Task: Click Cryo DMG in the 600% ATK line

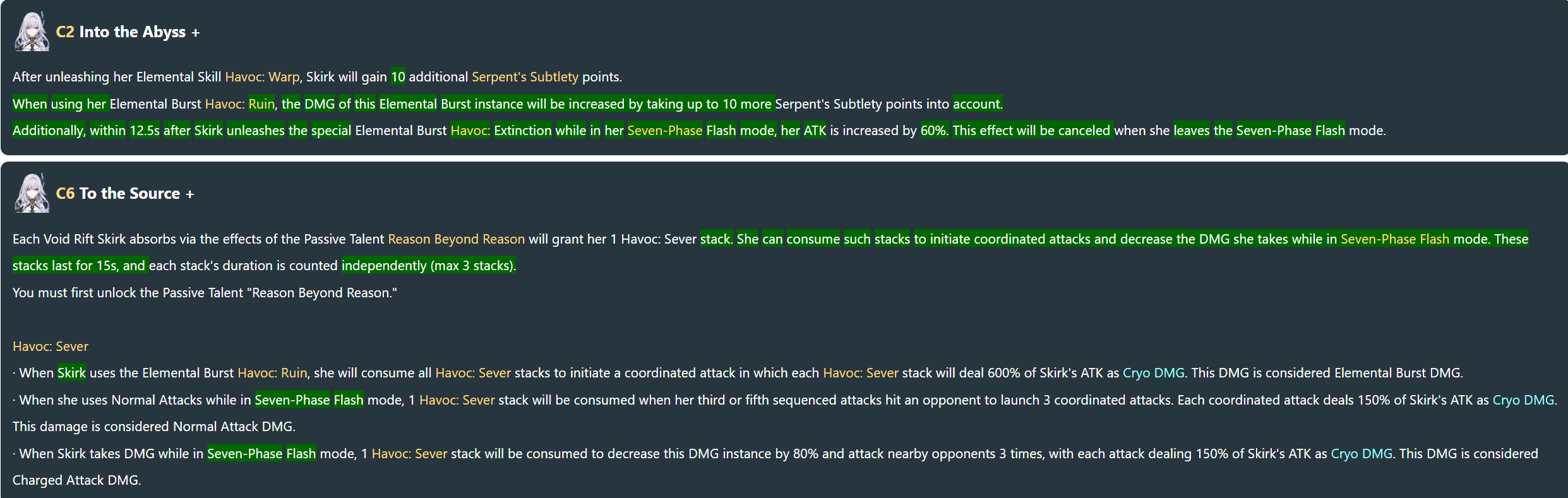Action: point(1154,373)
